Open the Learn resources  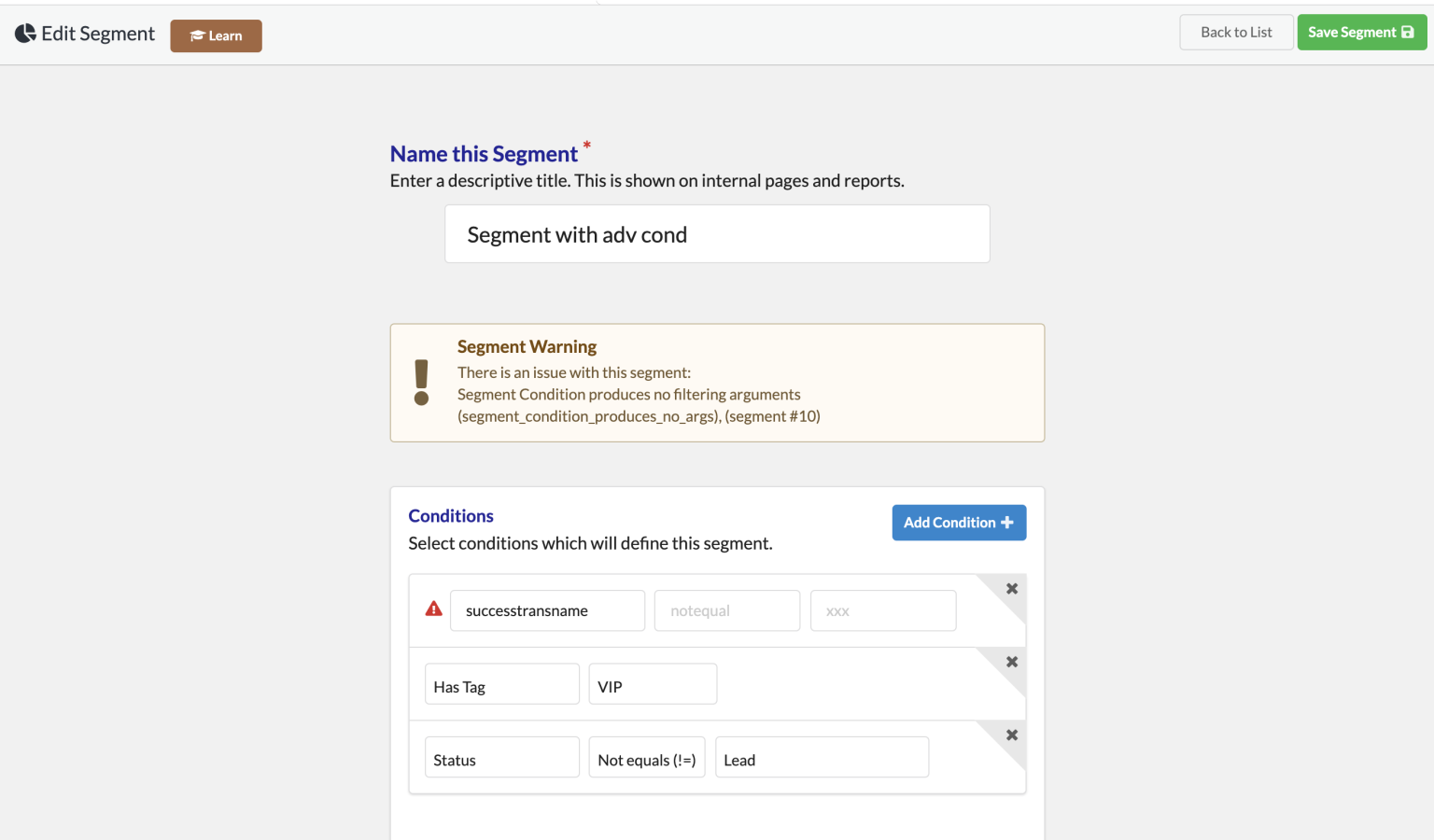tap(216, 35)
